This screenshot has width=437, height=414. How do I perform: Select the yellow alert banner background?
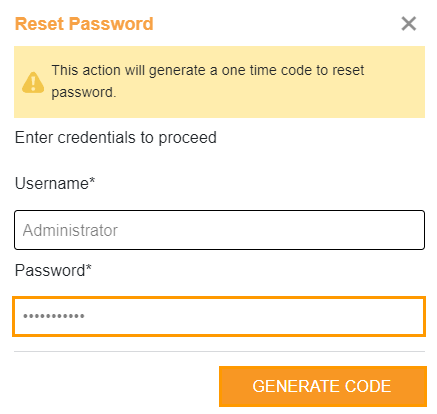[219, 82]
